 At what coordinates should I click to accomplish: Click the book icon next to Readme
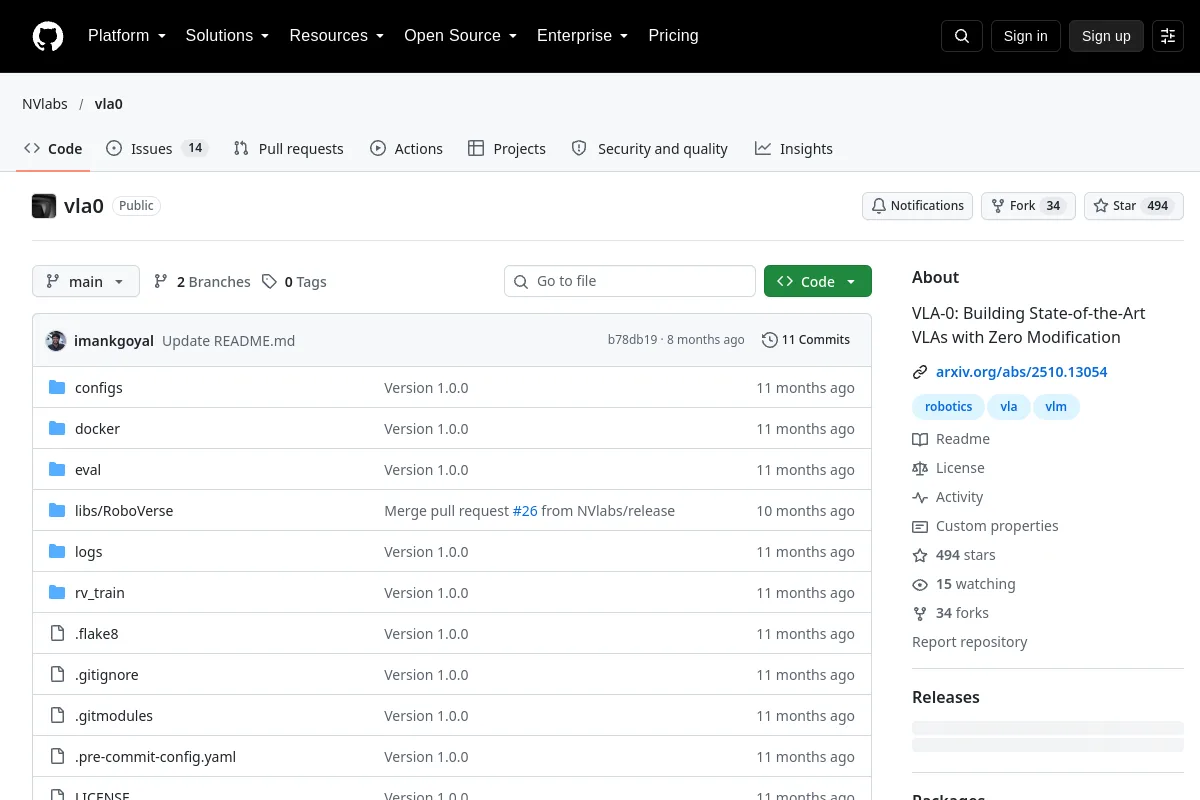920,439
